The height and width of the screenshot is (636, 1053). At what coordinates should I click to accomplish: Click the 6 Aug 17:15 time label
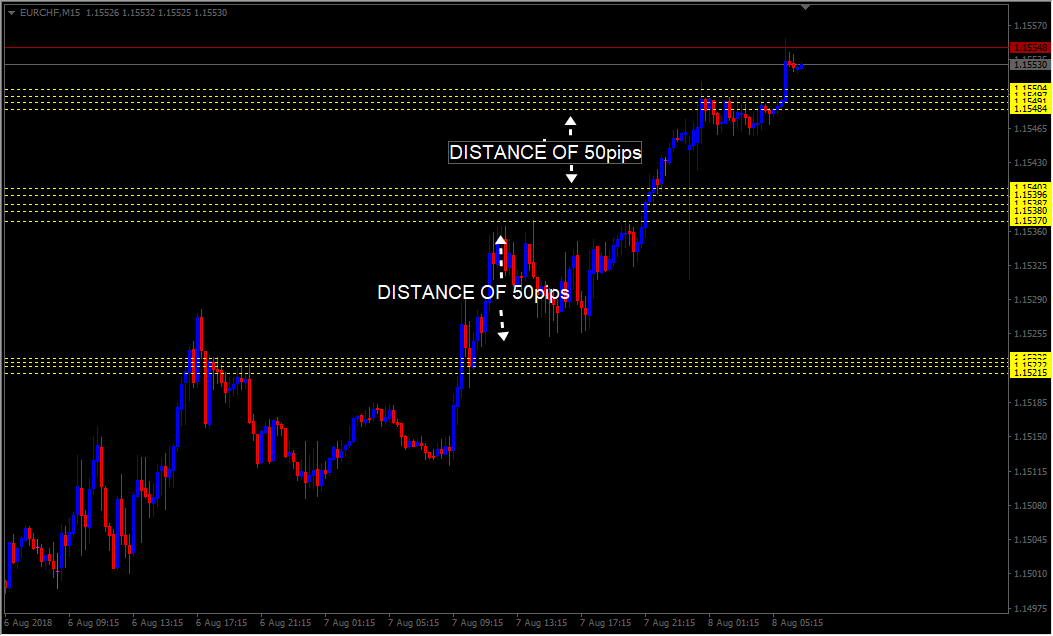(222, 623)
